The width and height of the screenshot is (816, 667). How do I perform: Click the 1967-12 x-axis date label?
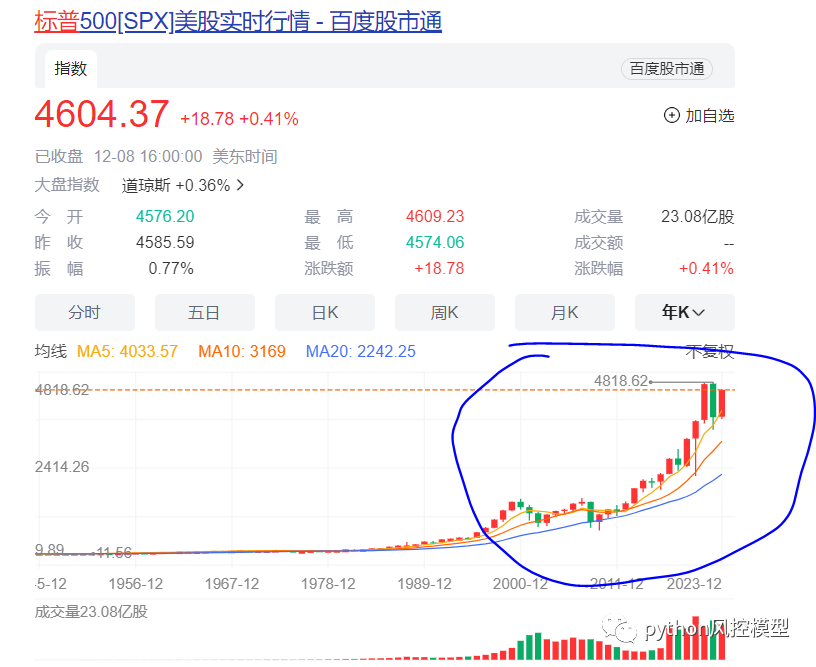[x=232, y=584]
